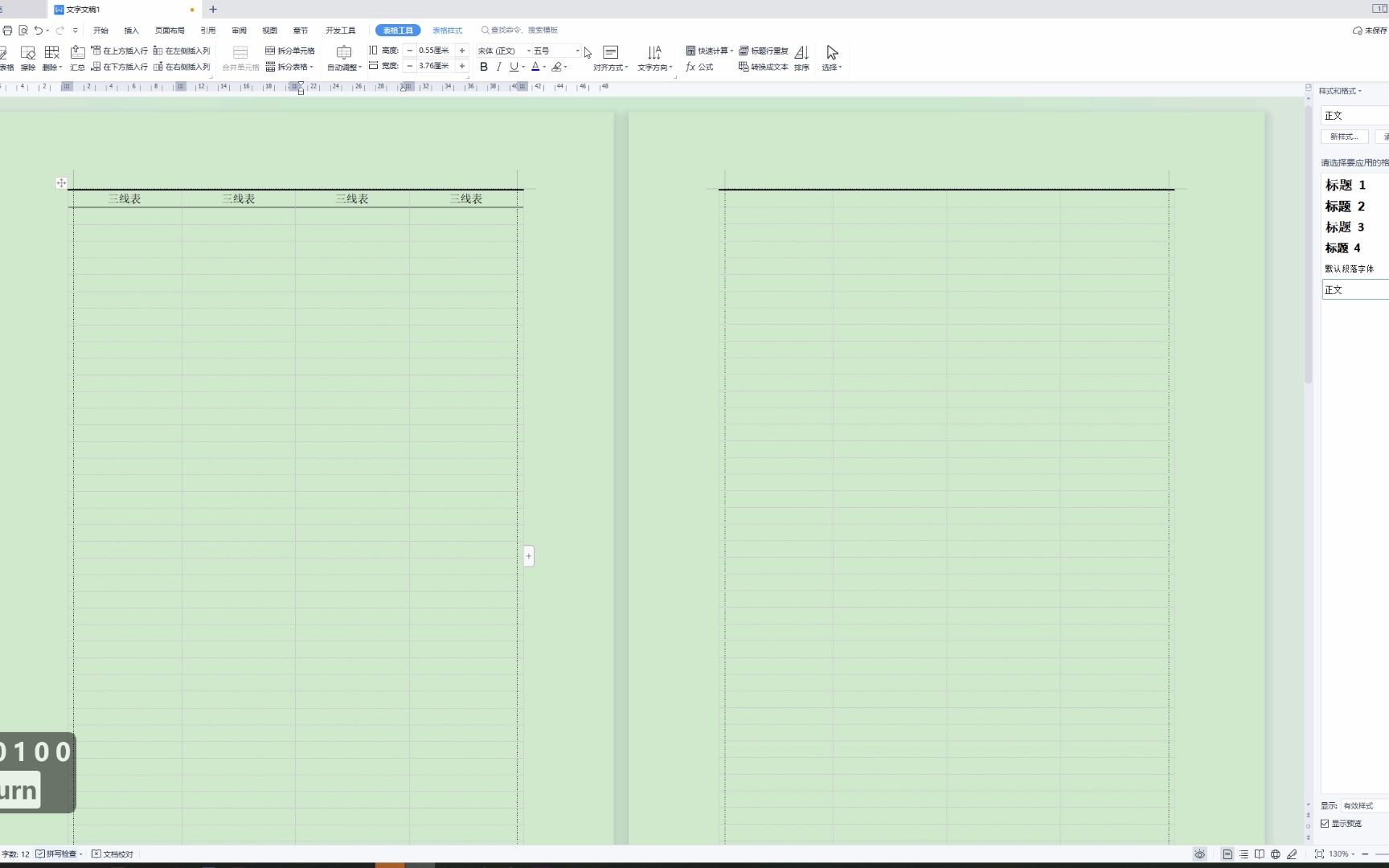
Task: Click 拆分单元格 split cells
Action: (290, 51)
